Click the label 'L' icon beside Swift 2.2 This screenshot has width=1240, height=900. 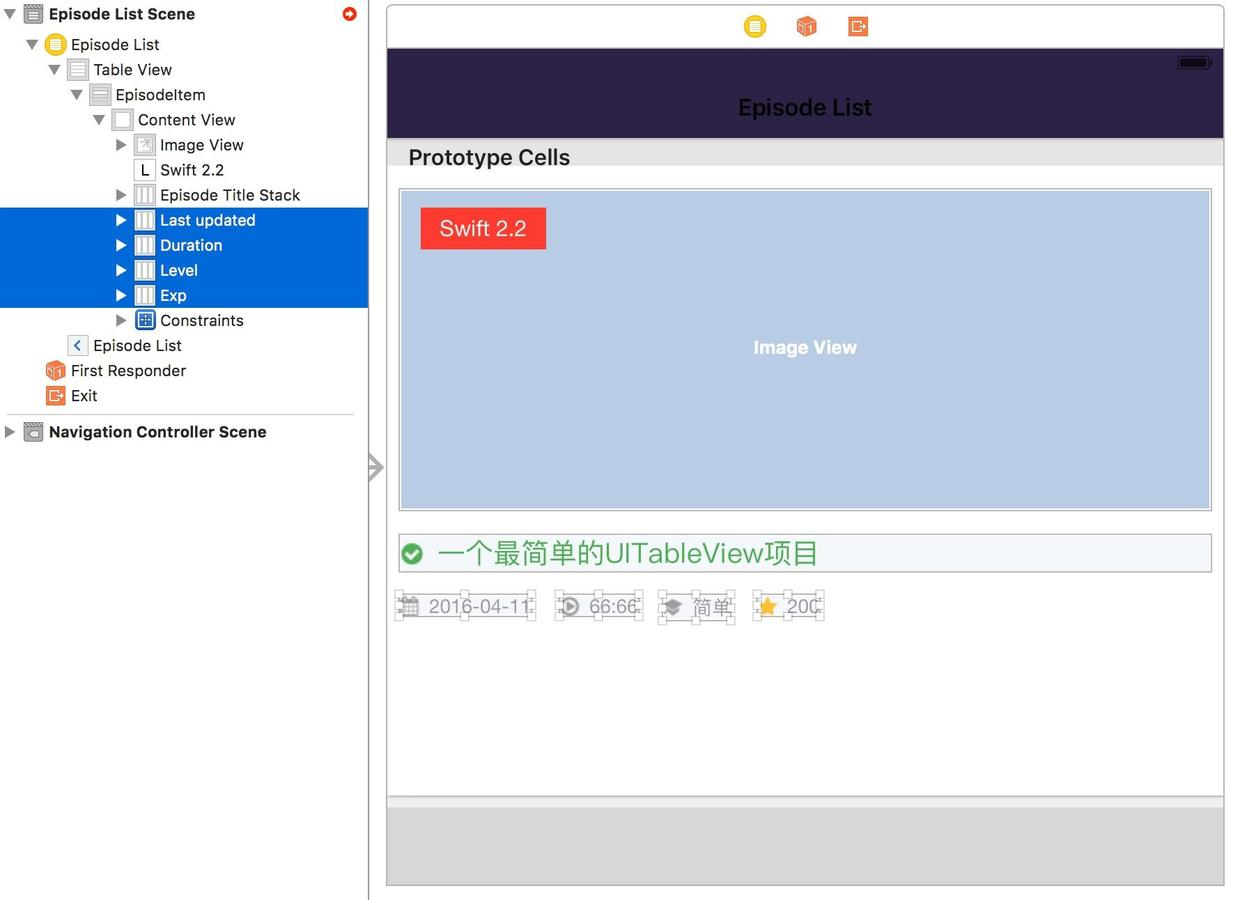click(x=145, y=169)
